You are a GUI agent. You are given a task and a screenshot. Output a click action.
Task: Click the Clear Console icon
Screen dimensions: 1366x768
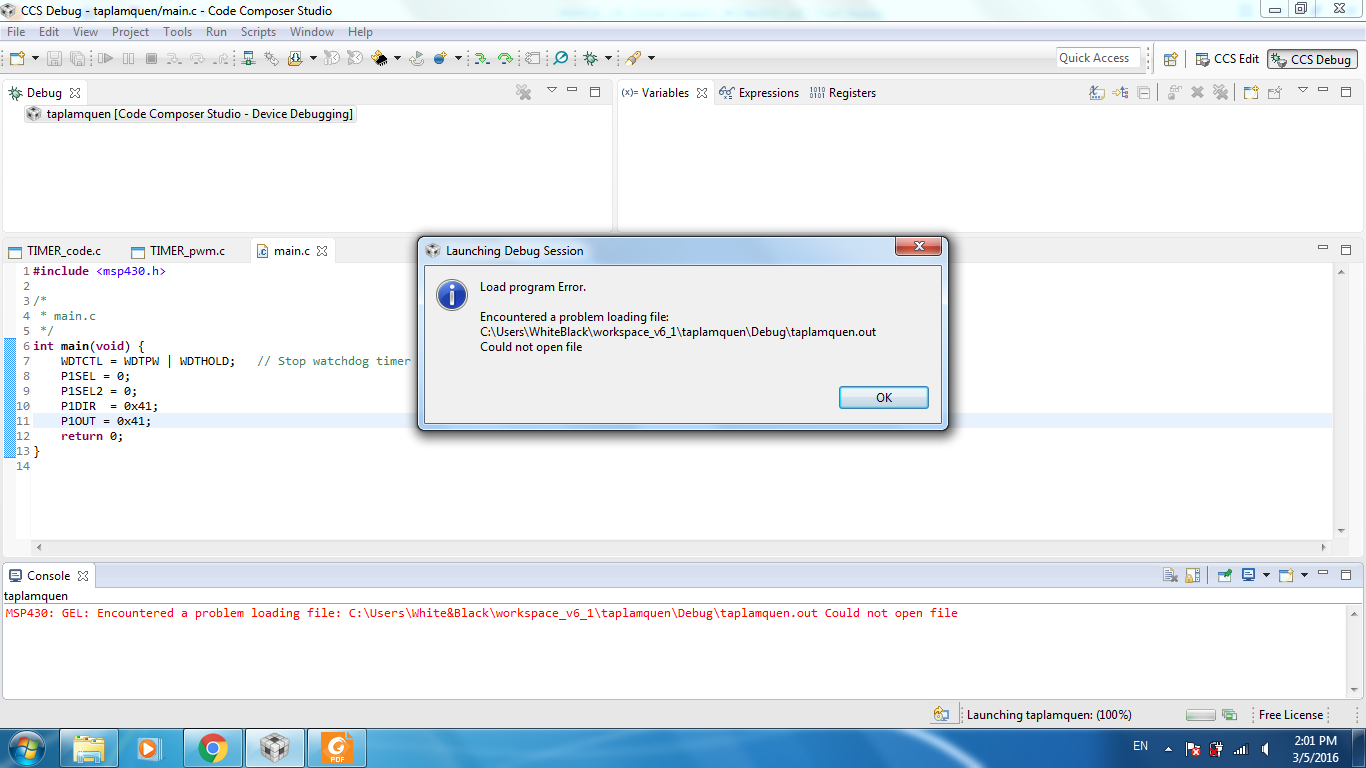point(1170,575)
